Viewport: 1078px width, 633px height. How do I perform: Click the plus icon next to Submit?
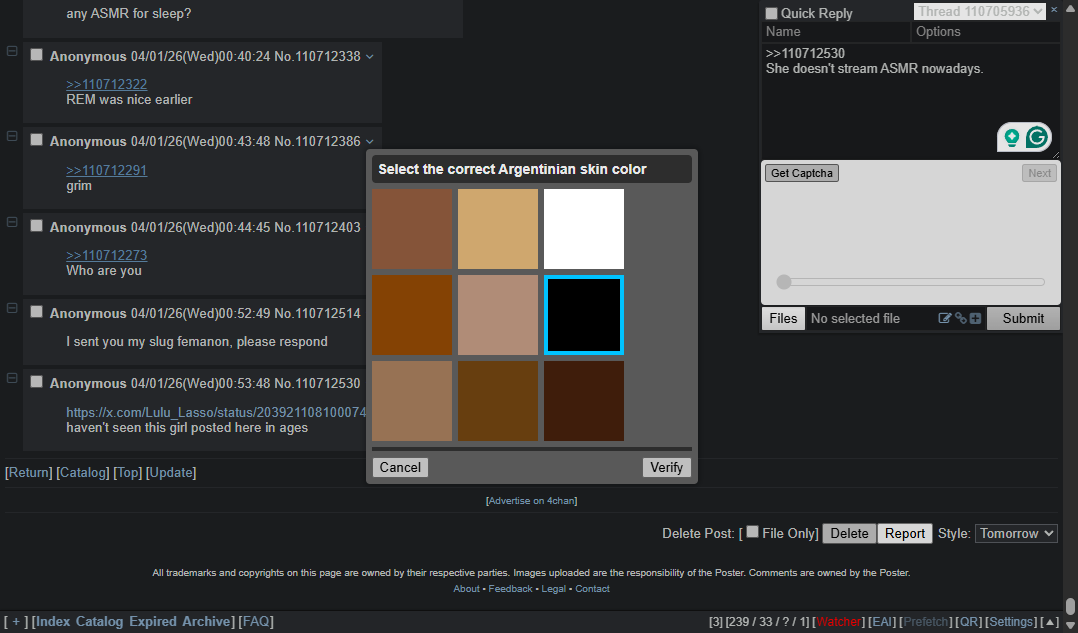coord(975,318)
